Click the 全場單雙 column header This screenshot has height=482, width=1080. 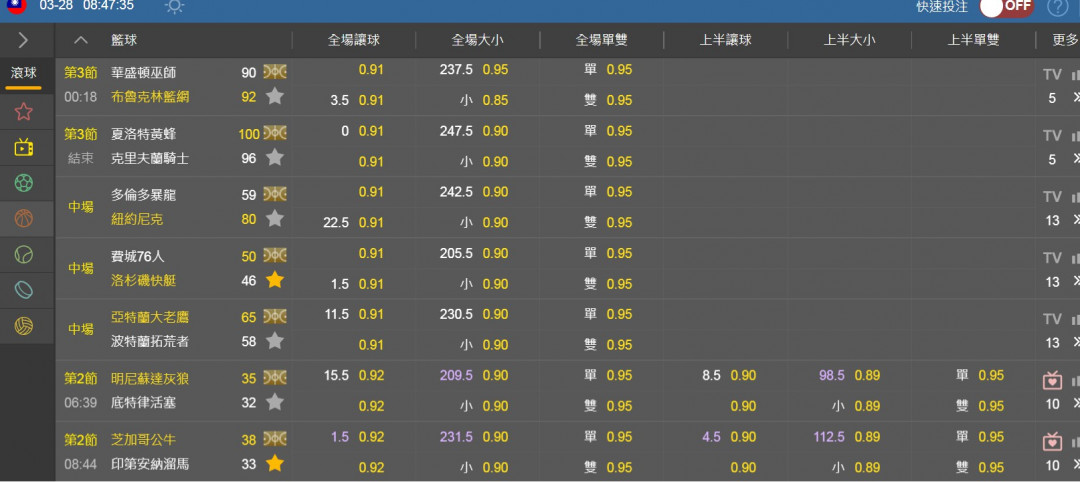click(x=601, y=41)
